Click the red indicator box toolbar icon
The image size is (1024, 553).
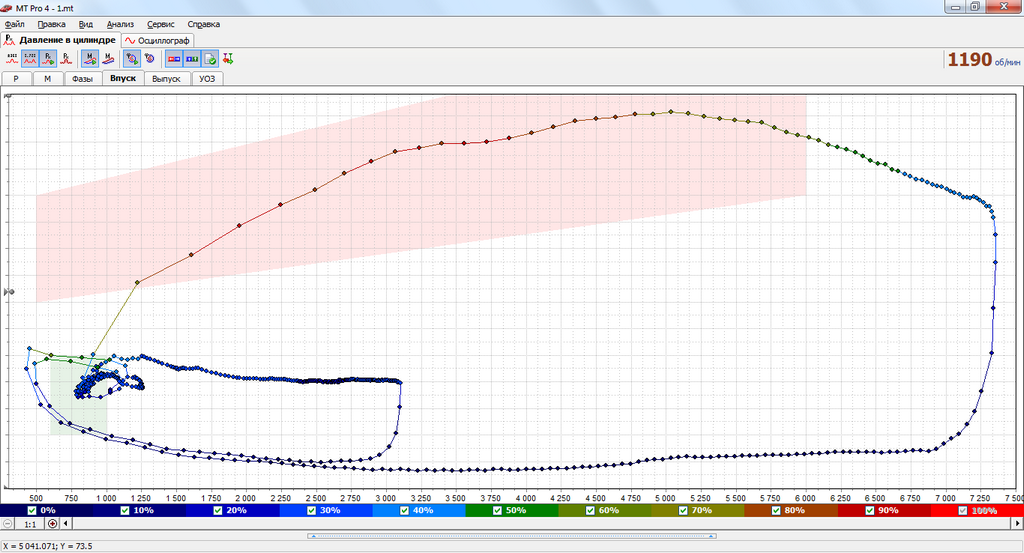173,59
